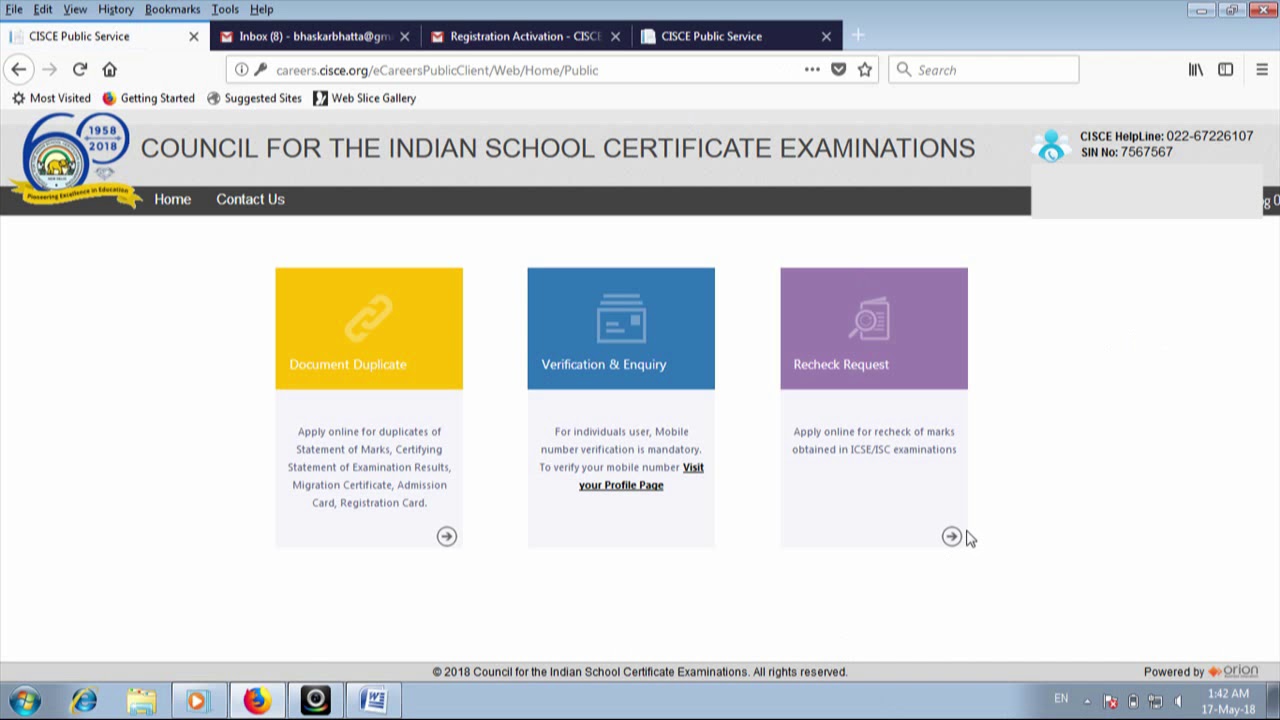1280x720 pixels.
Task: Open the camera app taskbar icon
Action: pos(315,701)
